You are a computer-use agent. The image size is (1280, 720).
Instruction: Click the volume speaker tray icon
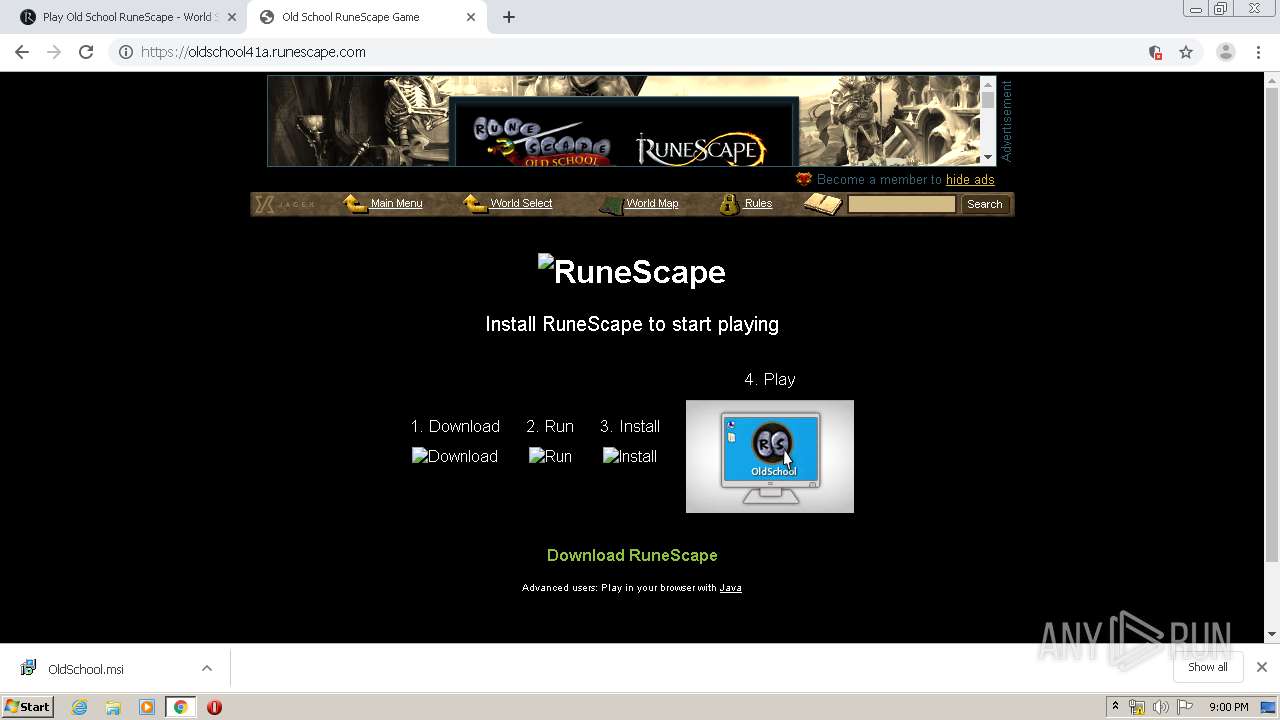coord(1160,707)
